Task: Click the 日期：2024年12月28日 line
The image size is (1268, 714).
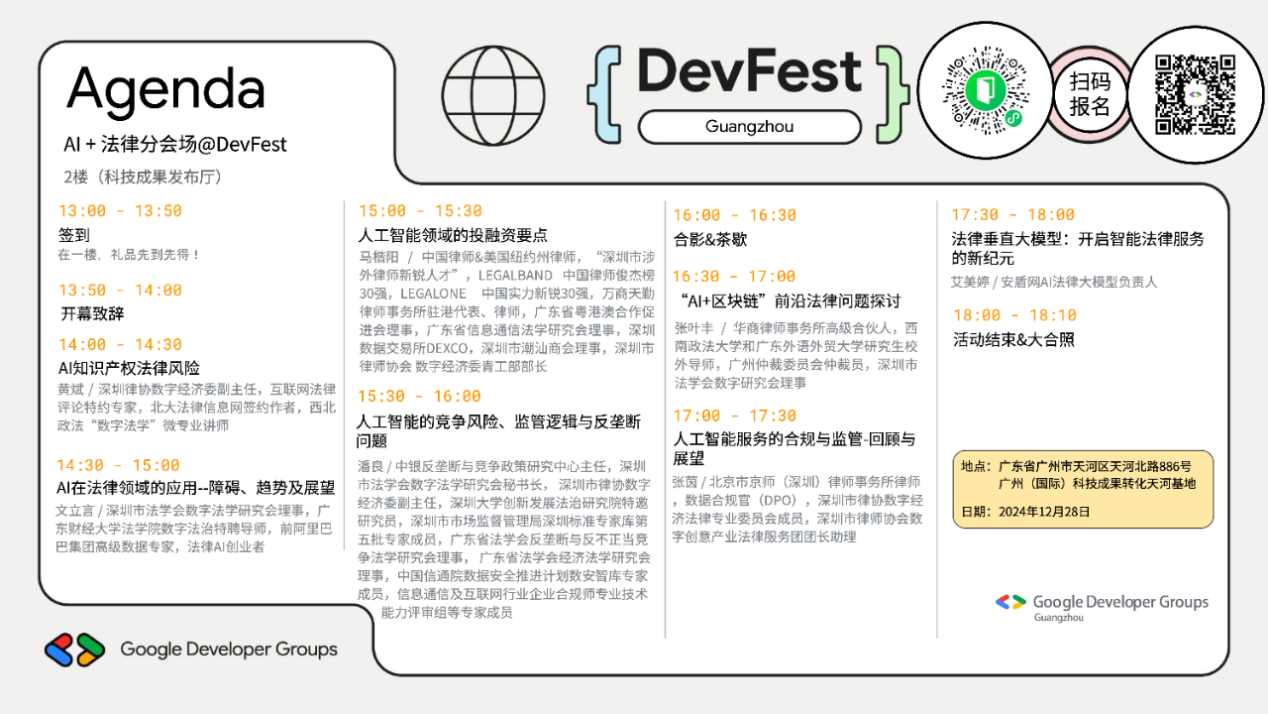Action: point(1026,511)
